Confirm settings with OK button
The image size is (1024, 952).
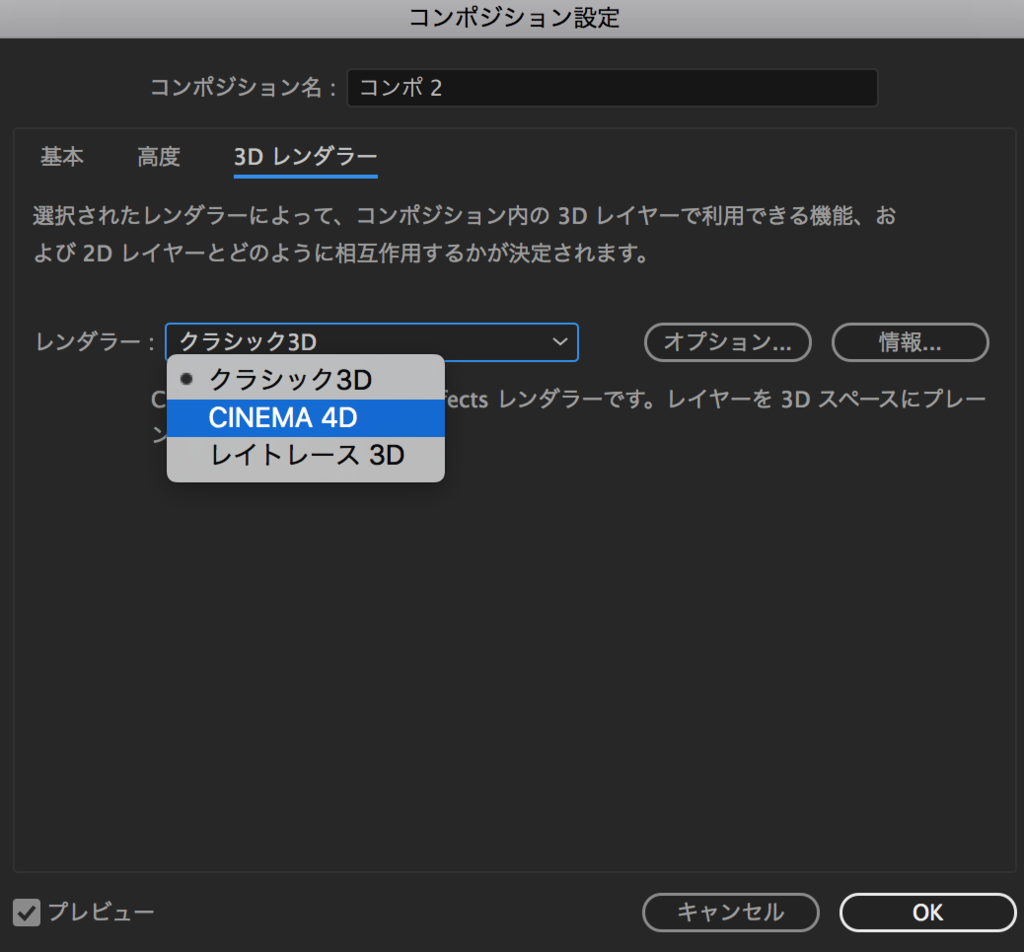coord(928,912)
